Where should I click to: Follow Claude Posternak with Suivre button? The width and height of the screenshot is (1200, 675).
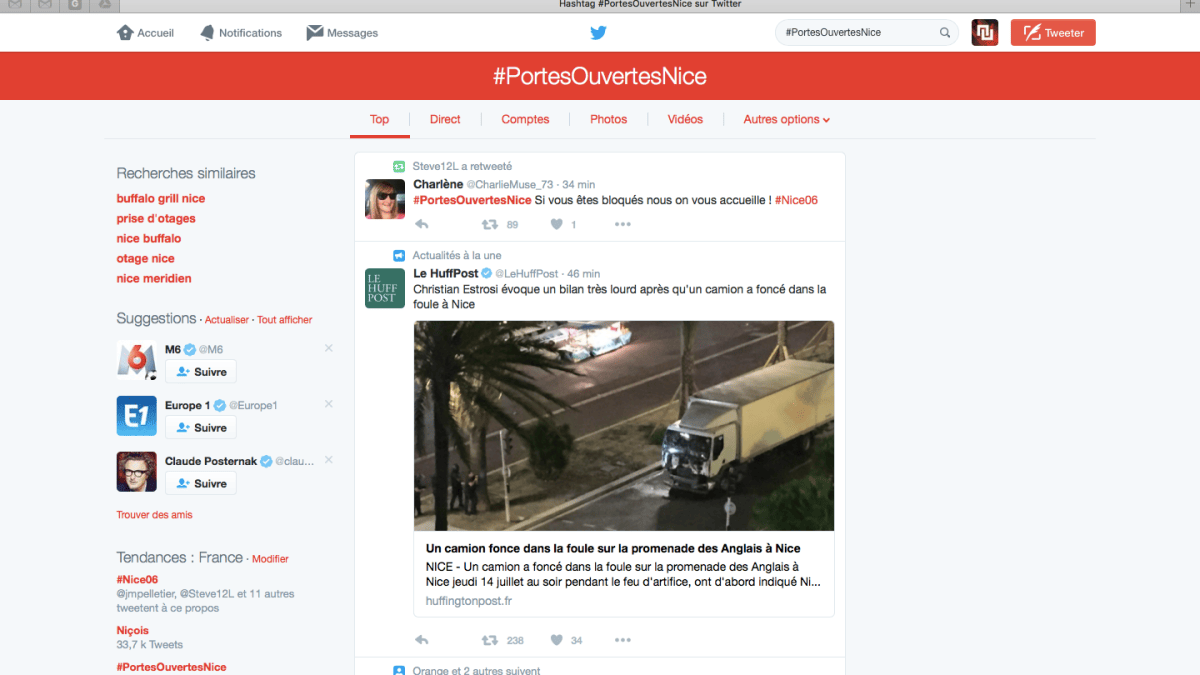coord(201,484)
